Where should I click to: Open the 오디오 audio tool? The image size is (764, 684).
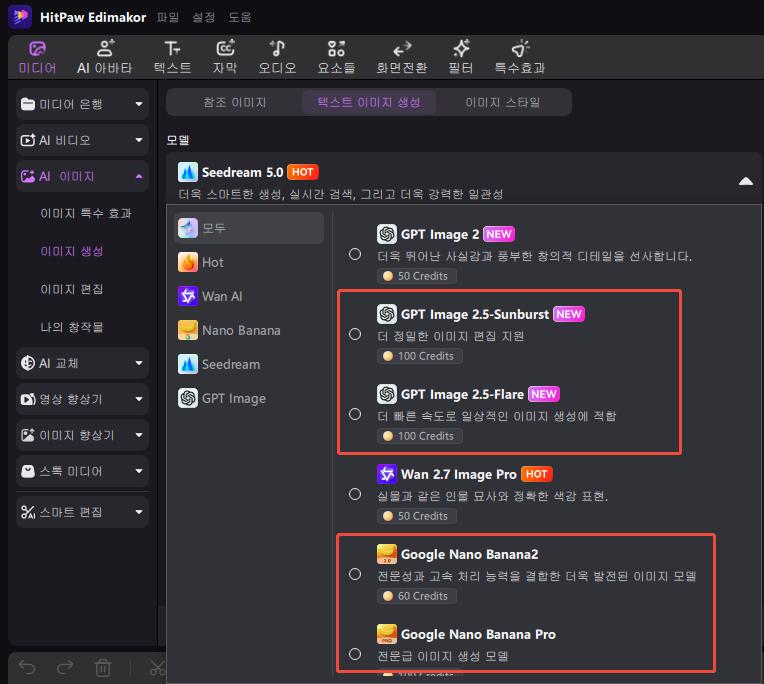pyautogui.click(x=277, y=57)
